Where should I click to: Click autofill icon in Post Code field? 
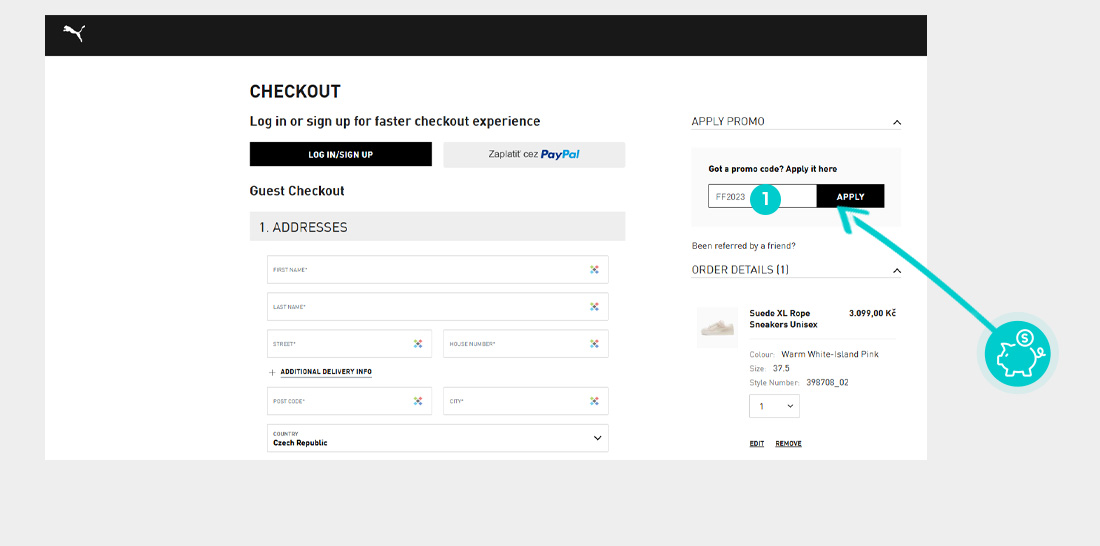click(418, 401)
